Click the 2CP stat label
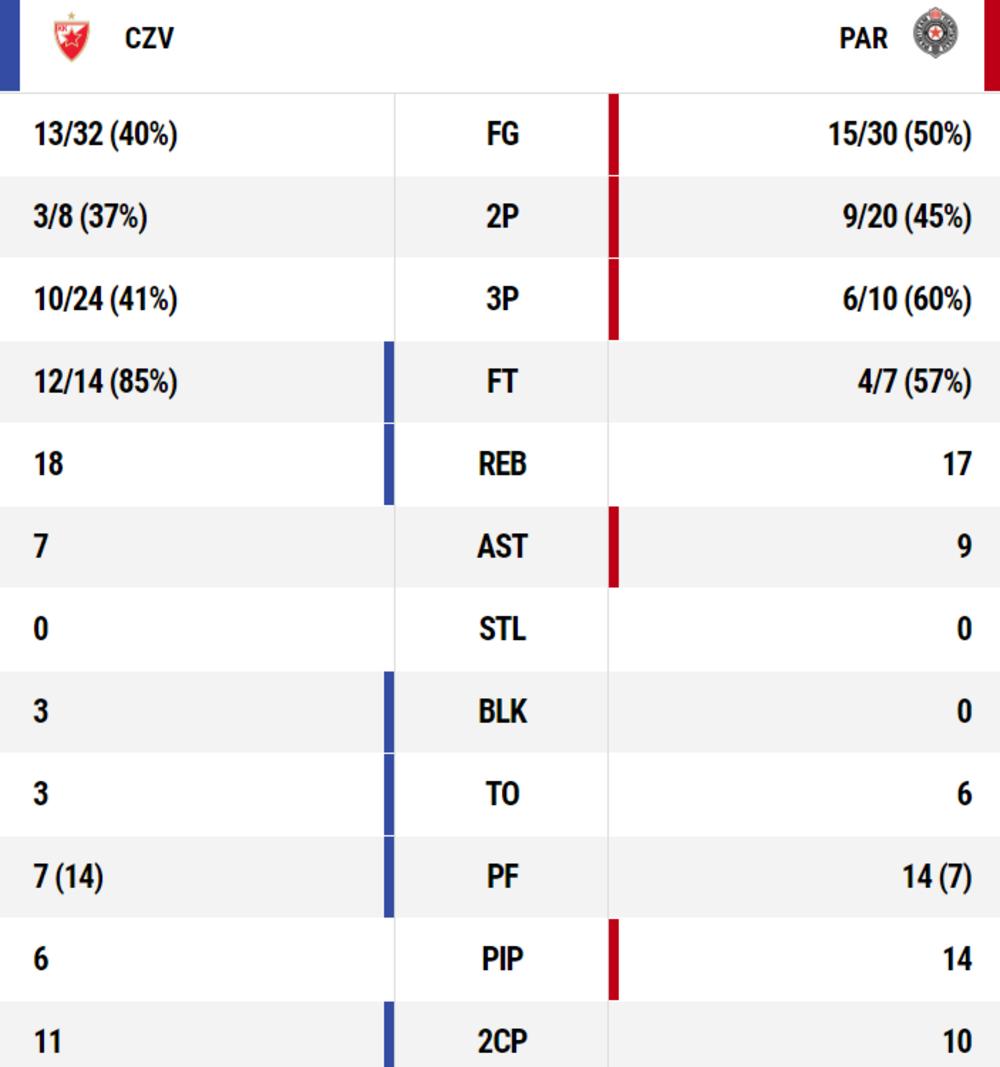Screen dimensions: 1000x1067 click(502, 1041)
